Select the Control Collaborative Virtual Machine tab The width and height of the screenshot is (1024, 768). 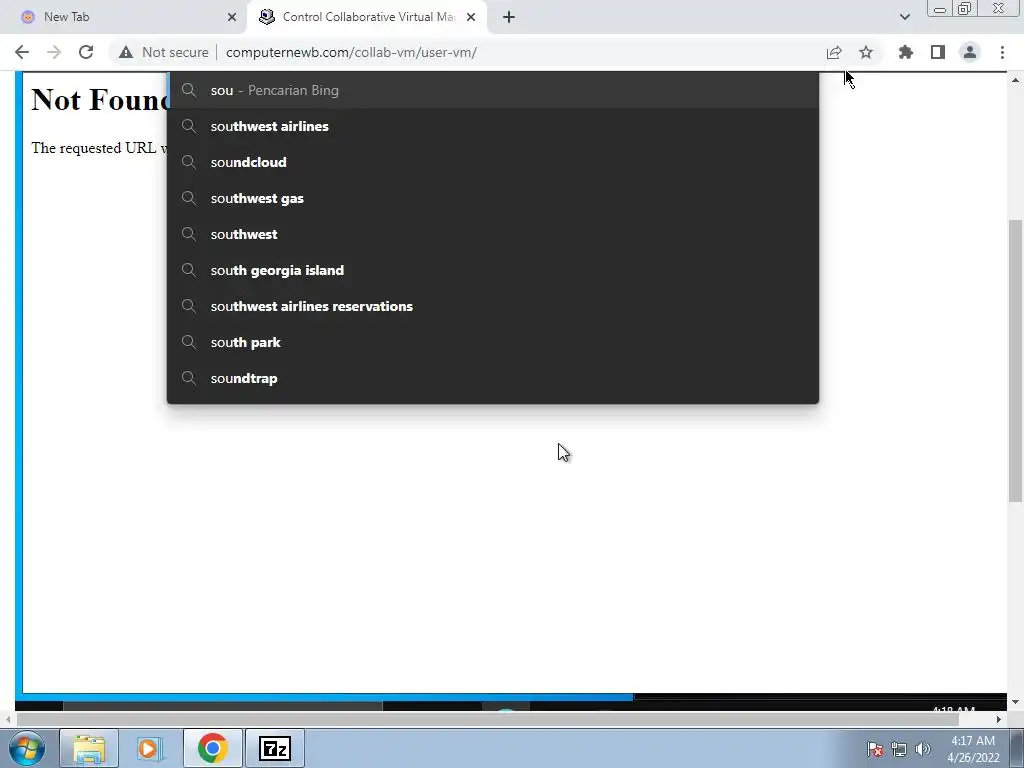click(366, 17)
